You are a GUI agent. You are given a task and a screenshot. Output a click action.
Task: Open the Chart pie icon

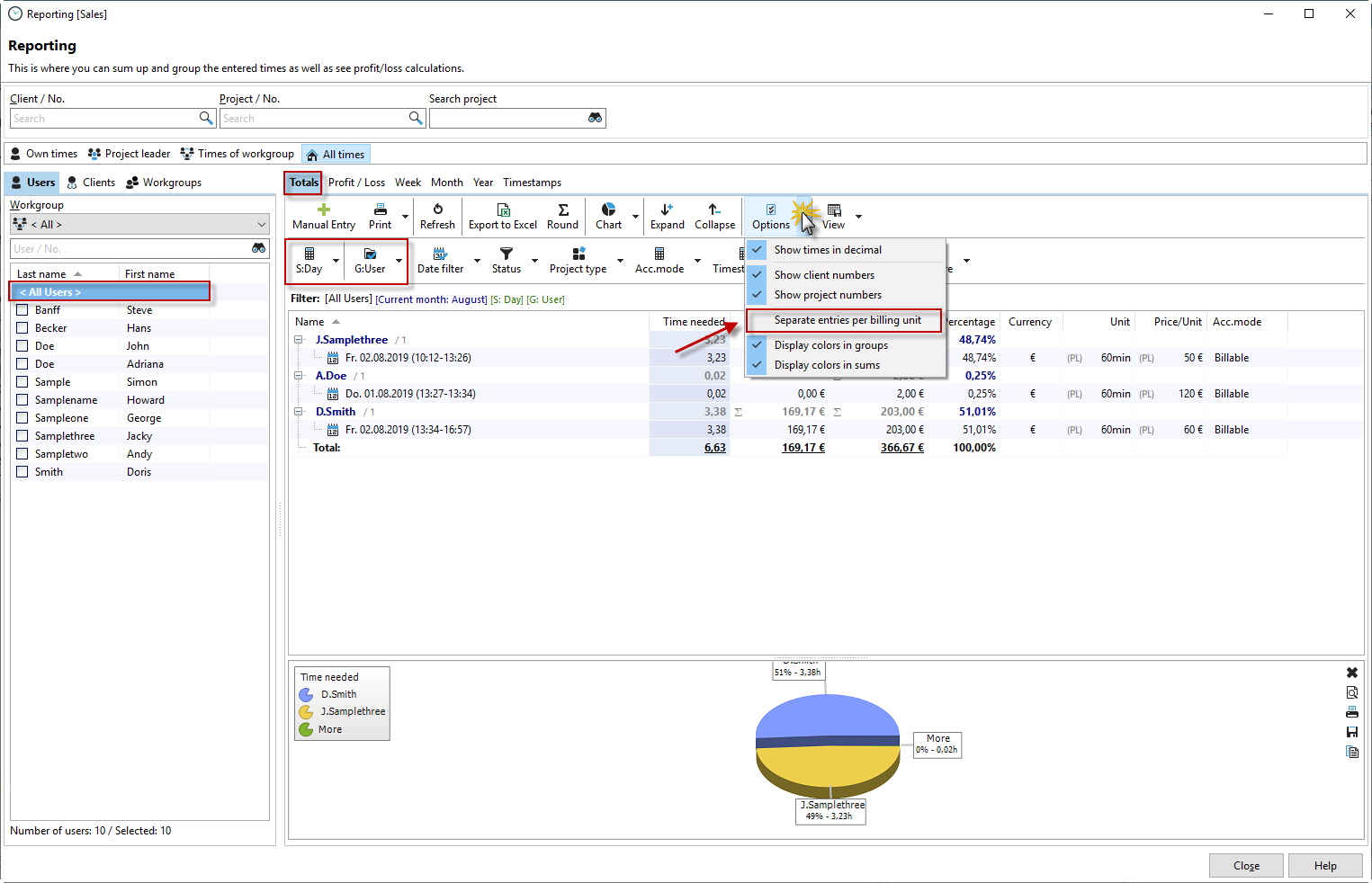pyautogui.click(x=609, y=210)
